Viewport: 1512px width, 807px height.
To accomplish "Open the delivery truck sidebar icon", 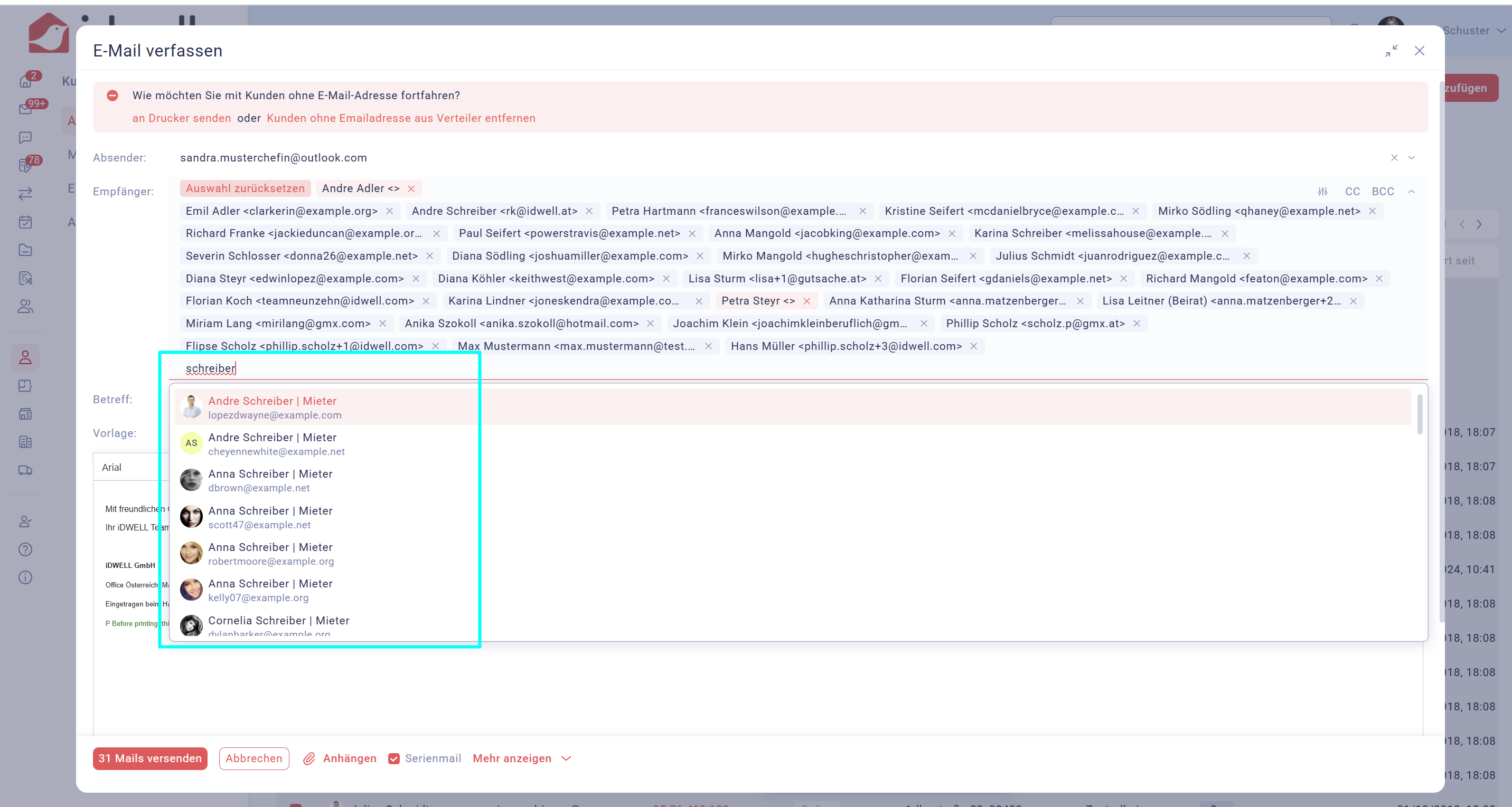I will pos(25,470).
